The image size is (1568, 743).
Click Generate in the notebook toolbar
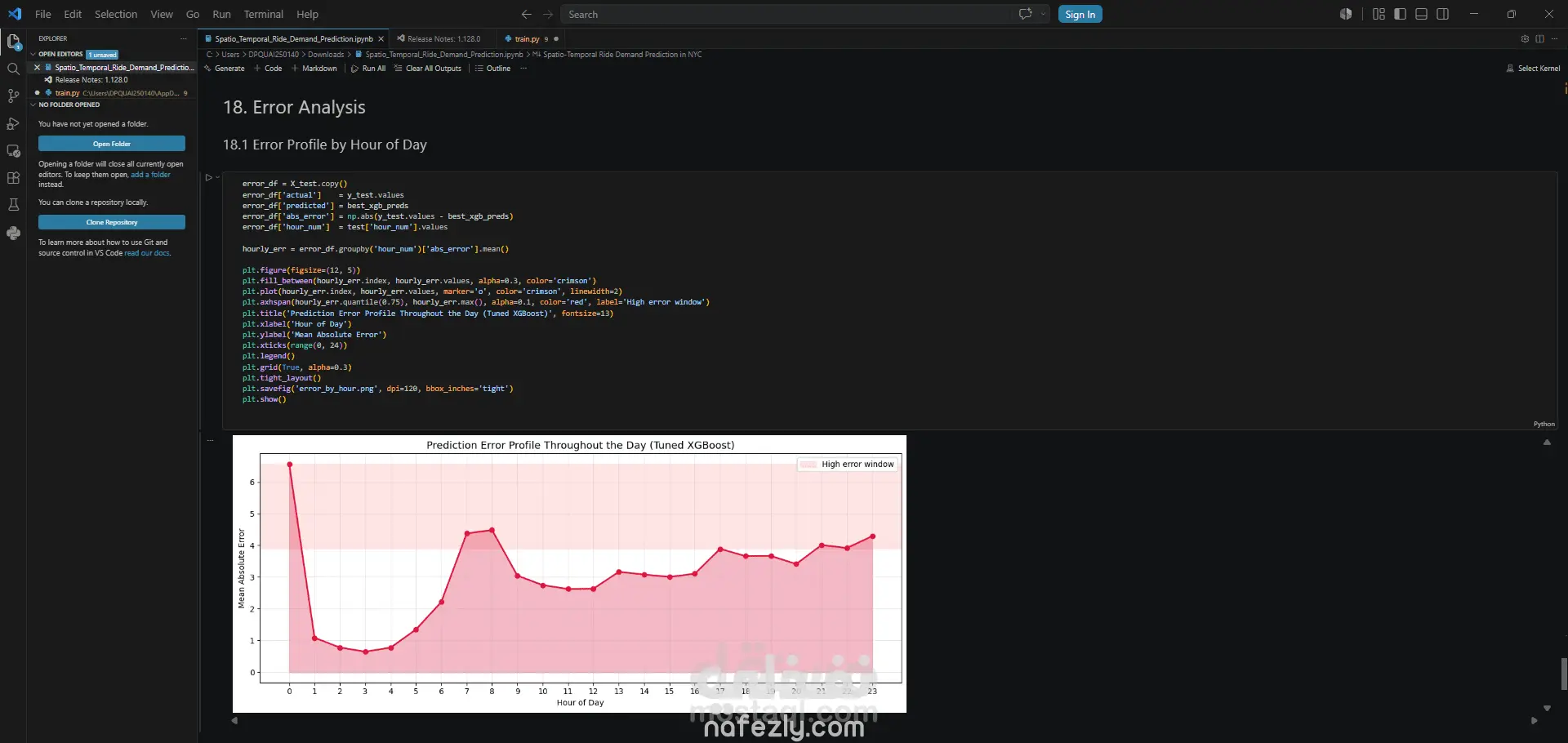(x=224, y=69)
